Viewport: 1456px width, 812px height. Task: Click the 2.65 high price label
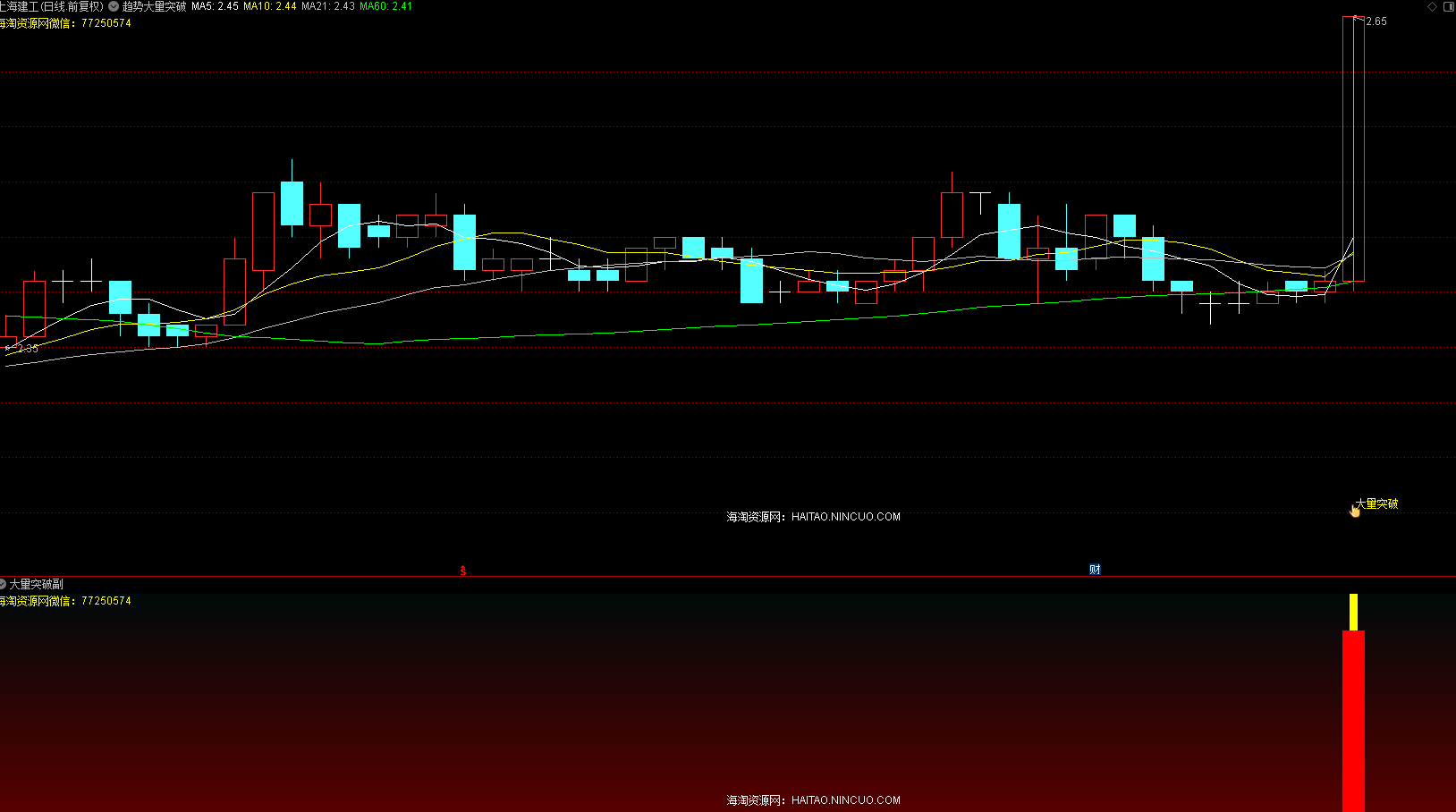pyautogui.click(x=1376, y=21)
